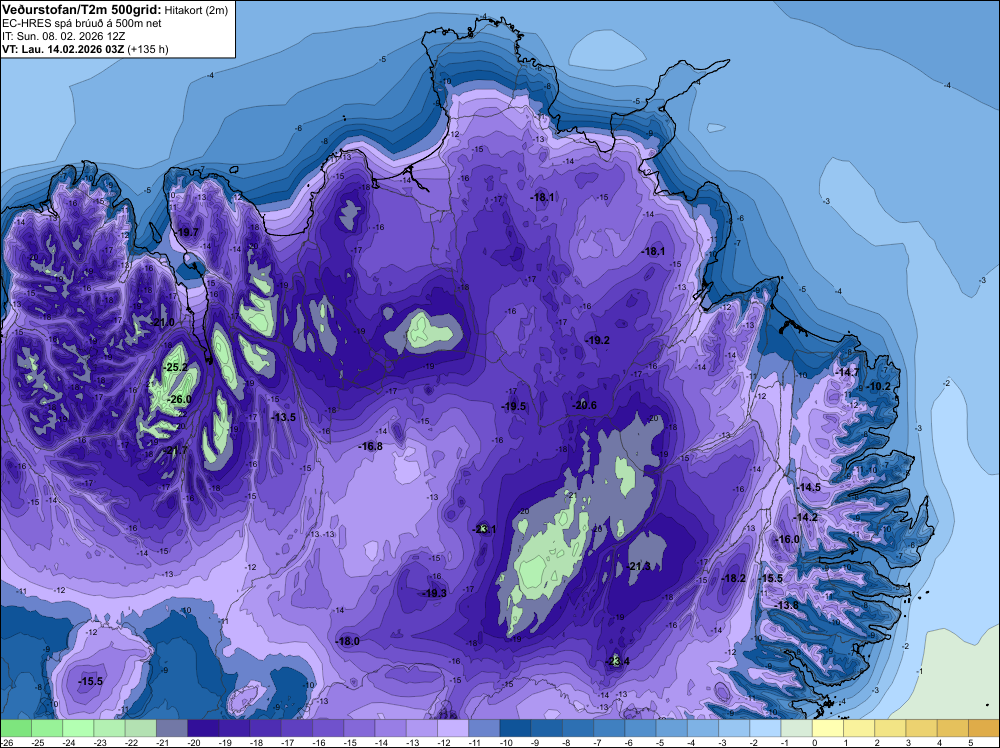Click the -19.5 temperature value
The image size is (1000, 748).
(513, 406)
